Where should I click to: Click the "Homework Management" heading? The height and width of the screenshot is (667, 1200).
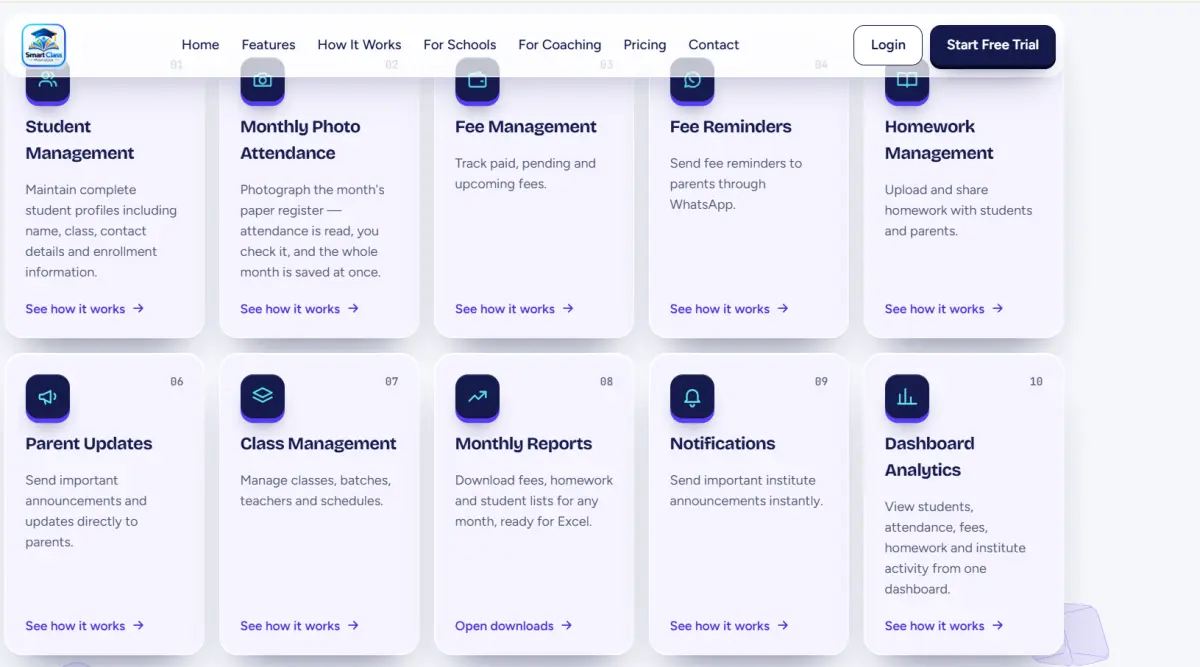pos(939,140)
